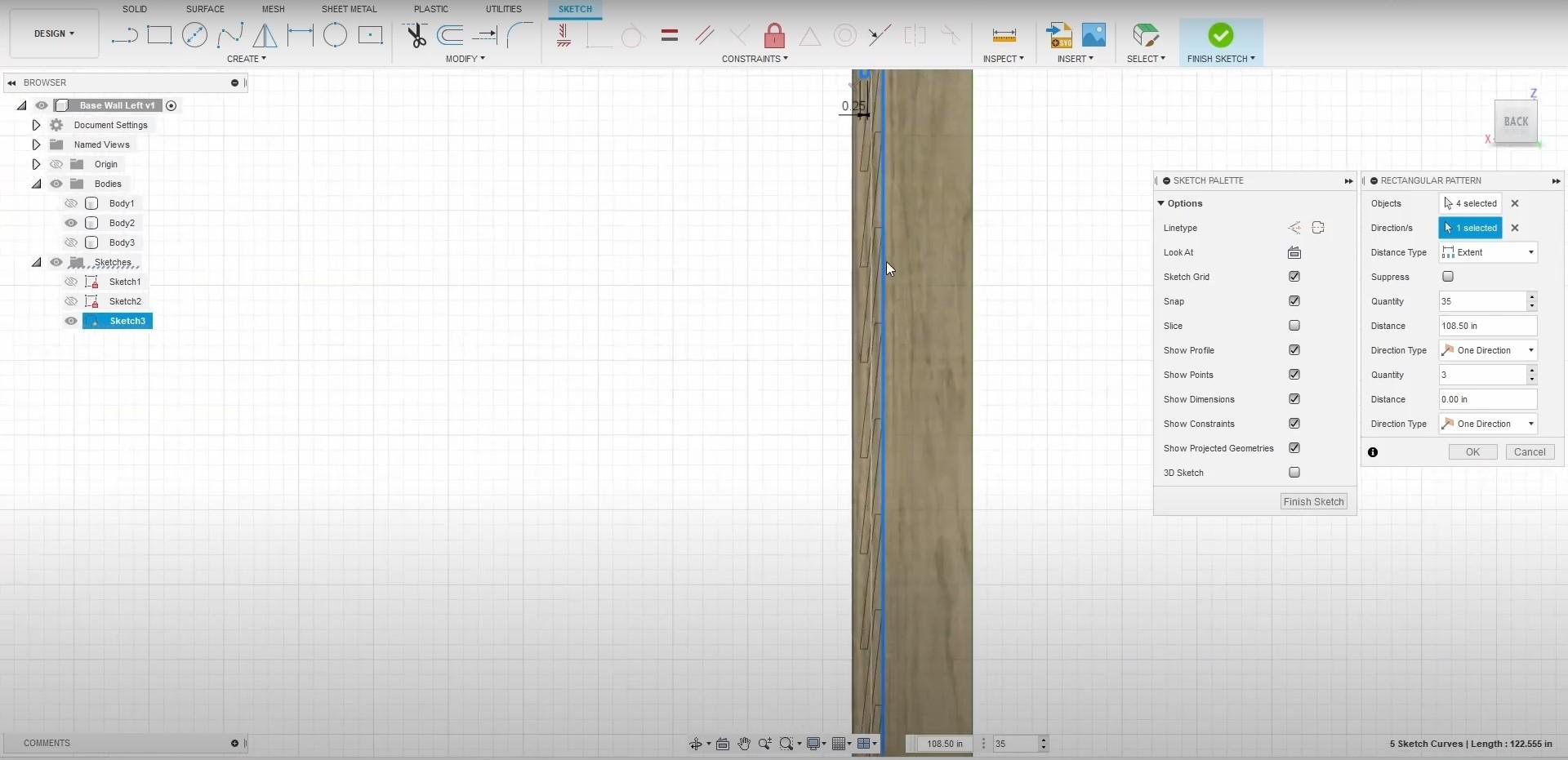Select the Offset tool in Modify section
This screenshot has height=760, width=1568.
pyautogui.click(x=451, y=35)
